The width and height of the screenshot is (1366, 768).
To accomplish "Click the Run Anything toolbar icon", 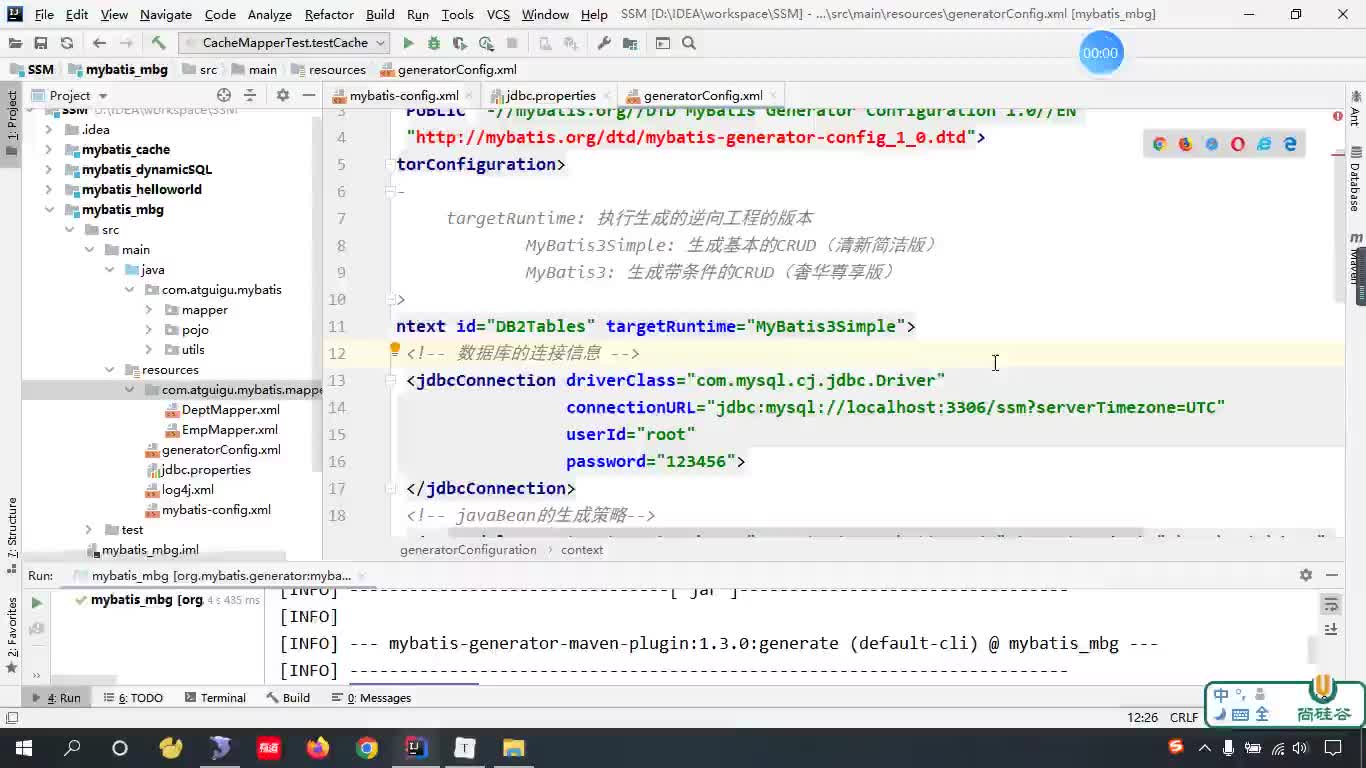I will (x=663, y=43).
